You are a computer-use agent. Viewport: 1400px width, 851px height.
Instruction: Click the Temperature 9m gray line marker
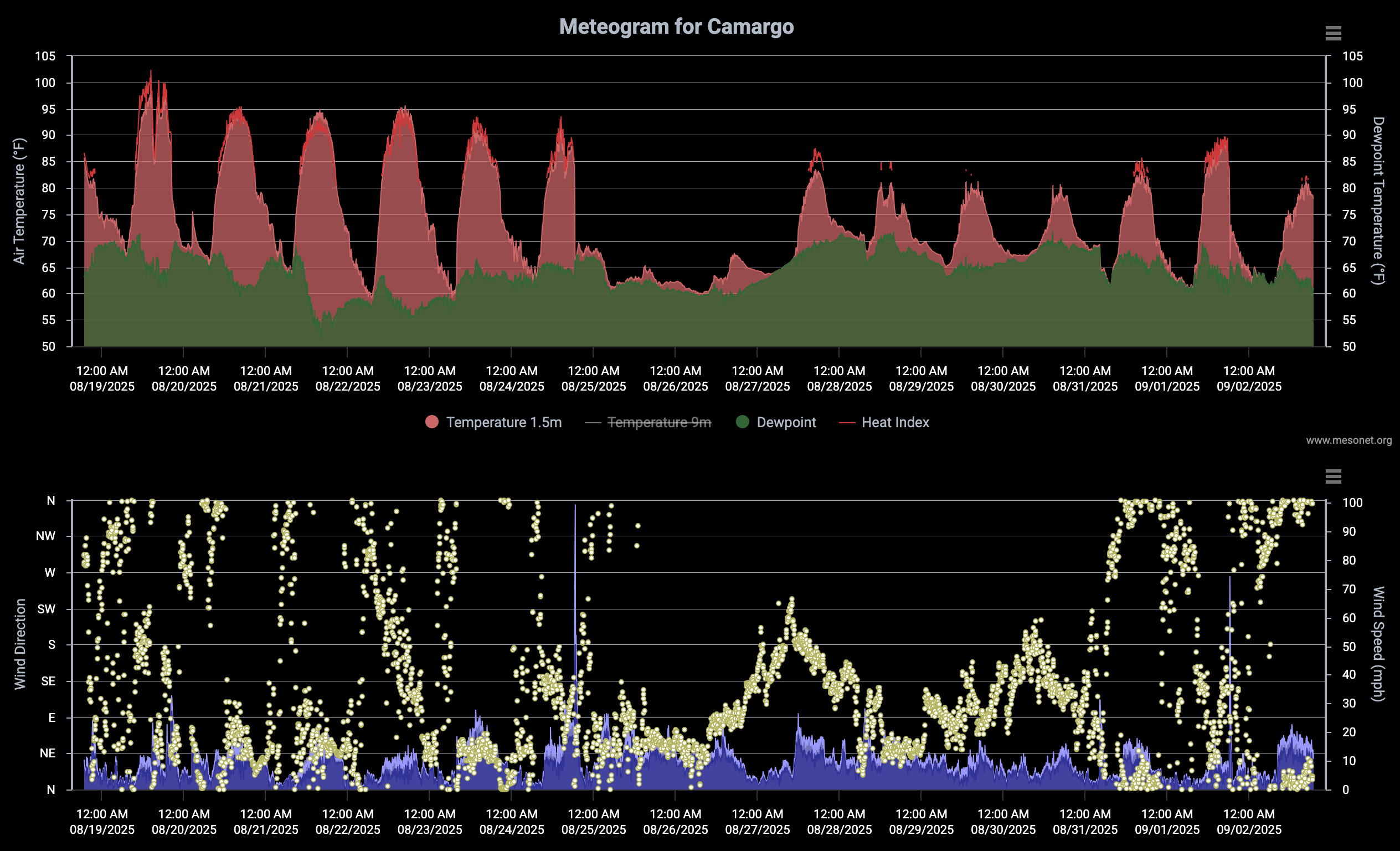coord(593,422)
